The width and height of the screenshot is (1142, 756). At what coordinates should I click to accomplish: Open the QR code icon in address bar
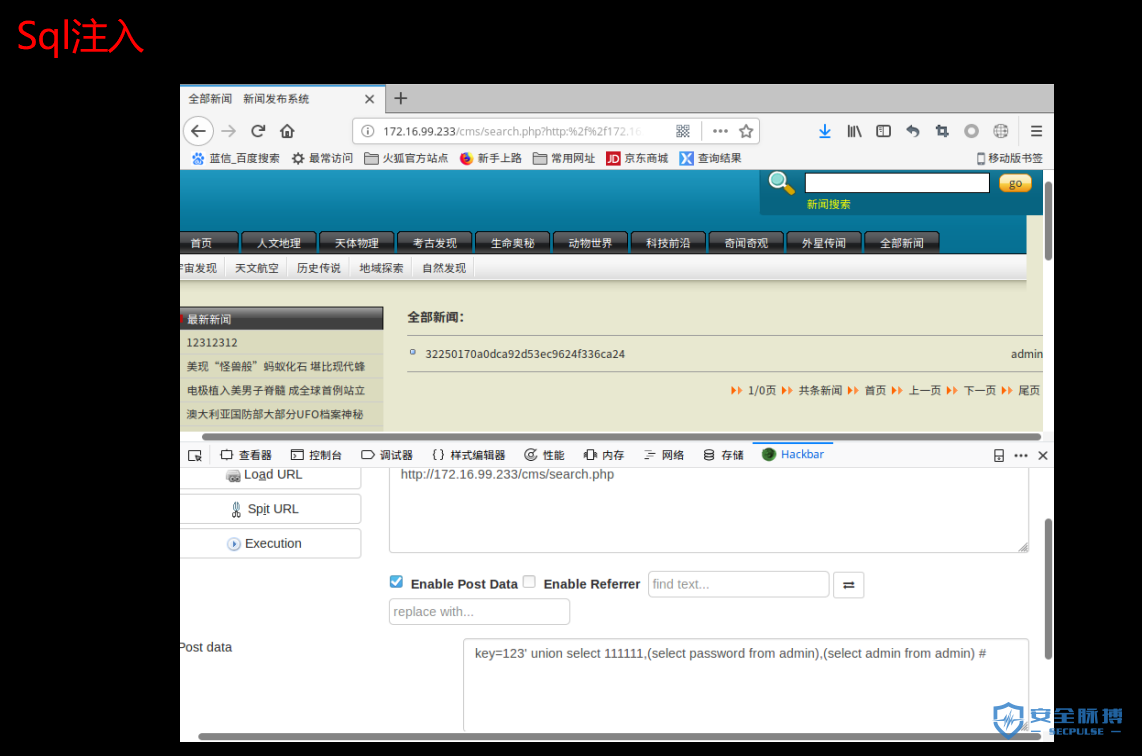pyautogui.click(x=682, y=131)
